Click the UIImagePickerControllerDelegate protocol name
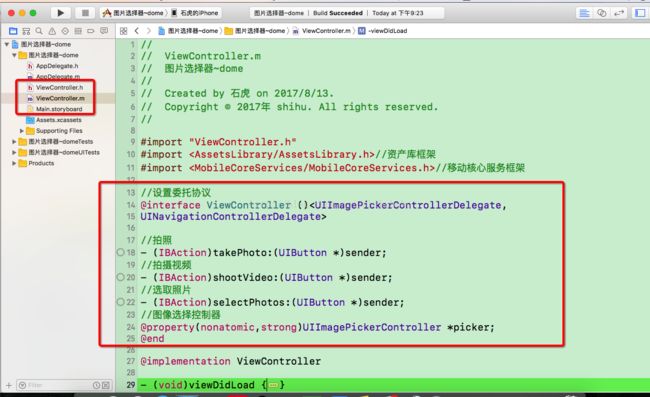This screenshot has width=650, height=397. coord(408,205)
